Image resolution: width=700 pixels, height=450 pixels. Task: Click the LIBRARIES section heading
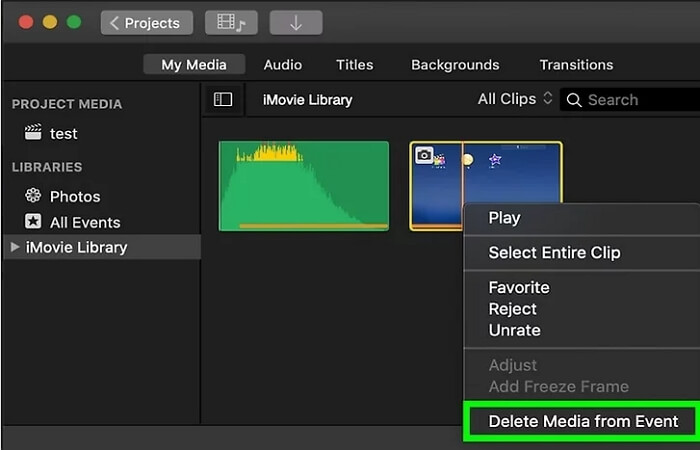(x=47, y=167)
